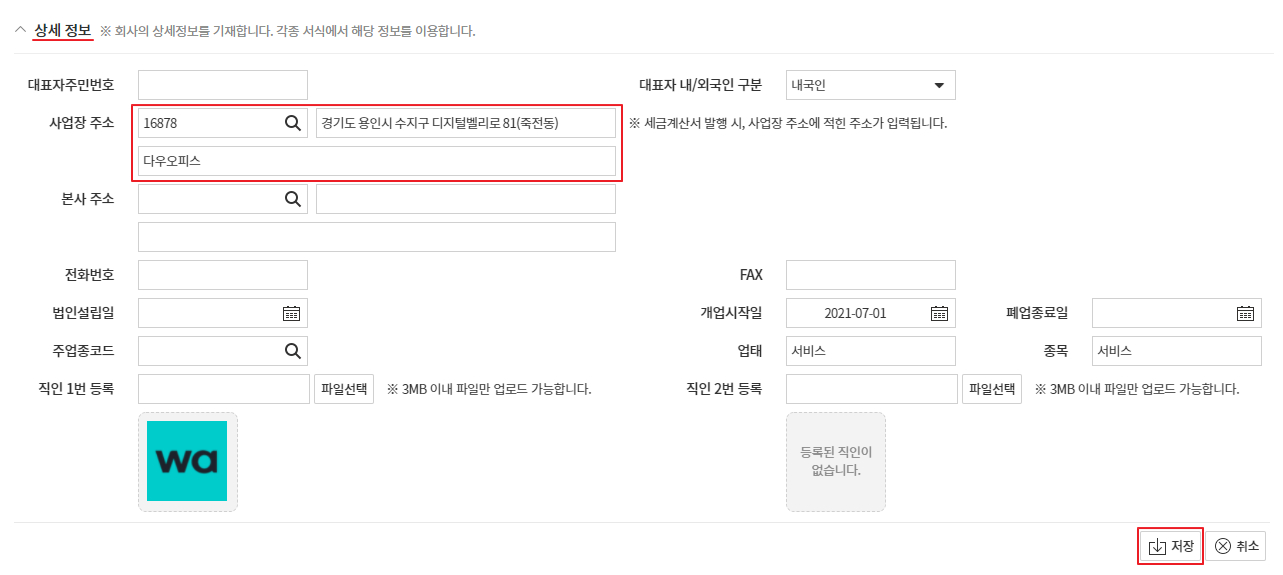Click the search icon in 주업종코드 field
The width and height of the screenshot is (1283, 575).
[x=292, y=351]
